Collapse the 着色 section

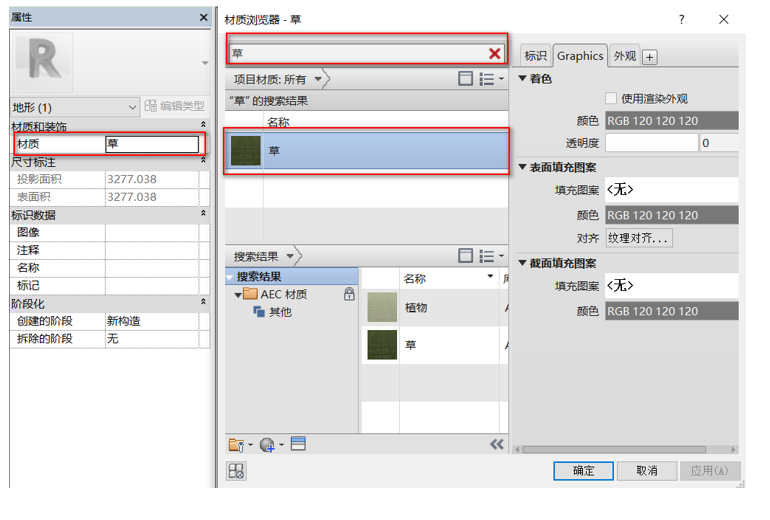[x=523, y=79]
